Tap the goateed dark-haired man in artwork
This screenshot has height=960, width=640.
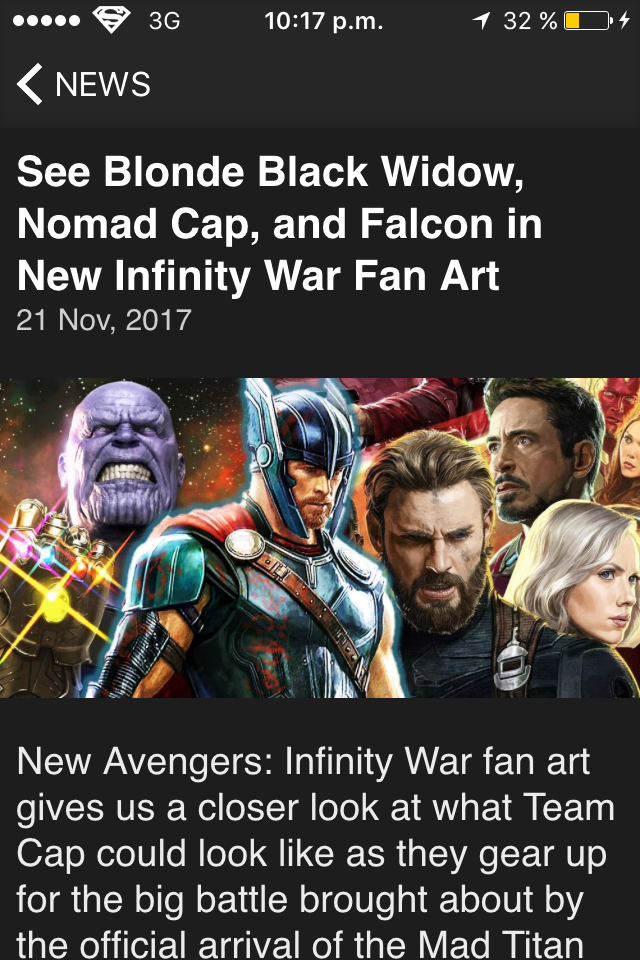[538, 453]
